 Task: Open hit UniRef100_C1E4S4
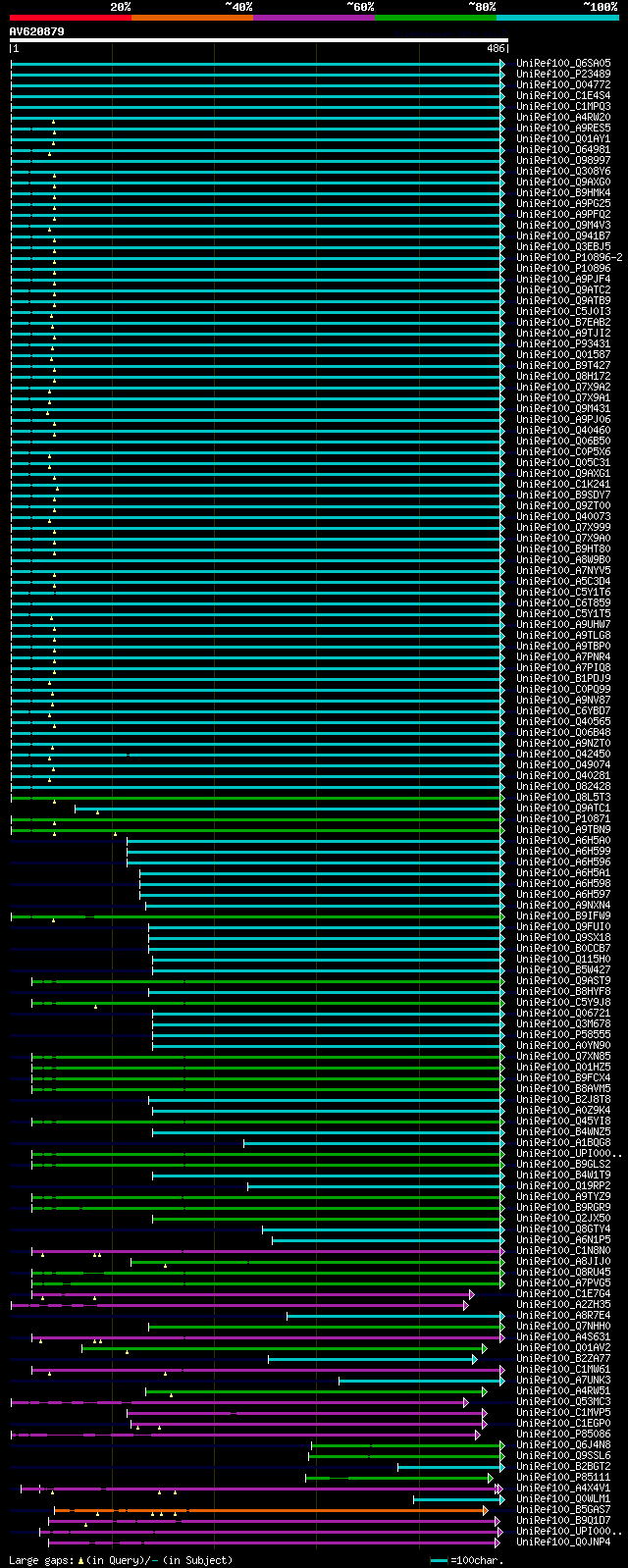563,95
